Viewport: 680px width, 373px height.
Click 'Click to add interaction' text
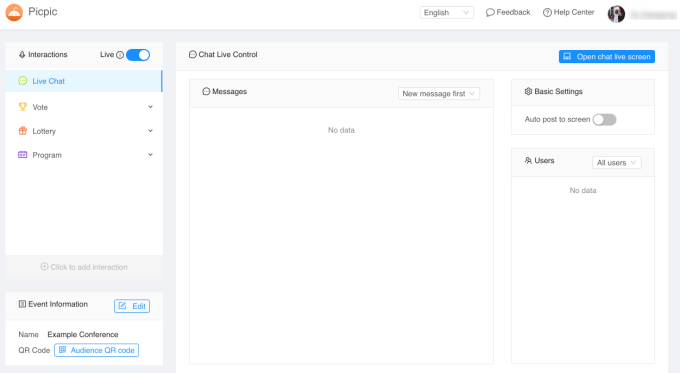click(x=89, y=267)
